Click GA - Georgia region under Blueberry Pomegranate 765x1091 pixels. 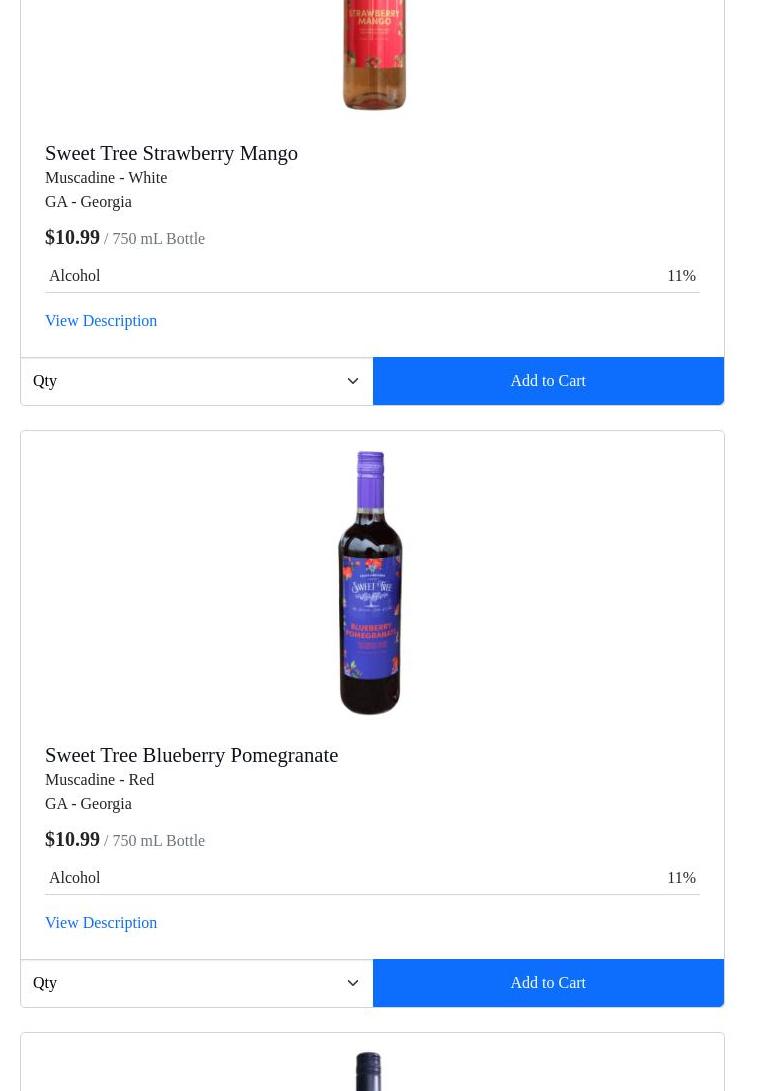click(88, 804)
